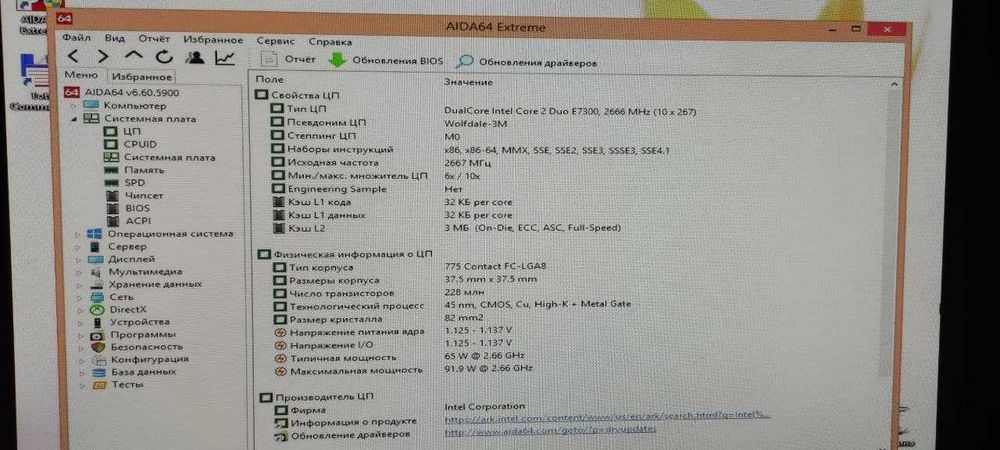This screenshot has width=1000, height=450.
Task: Open the ark.intel.com product information link
Action: [607, 416]
